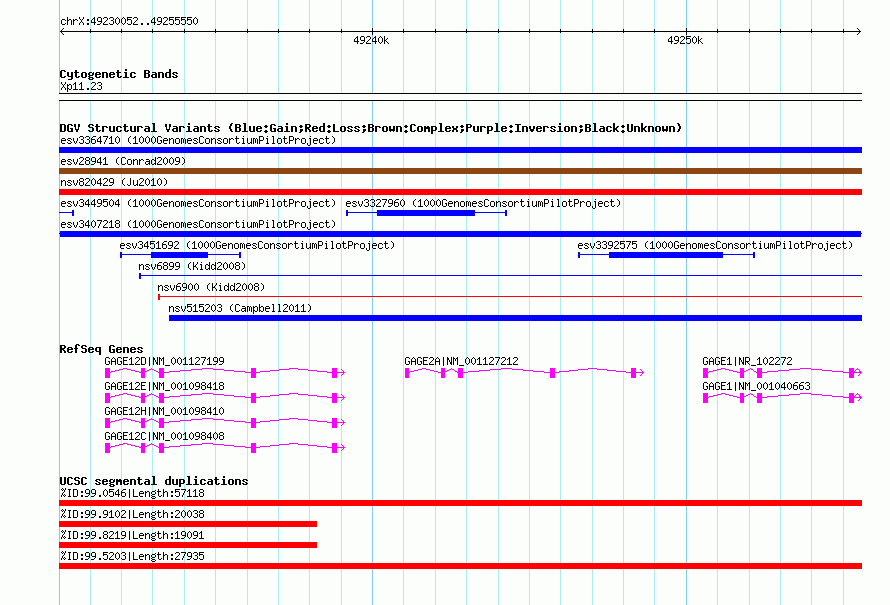The image size is (890, 605).
Task: Click the RefSeq Genes track title
Action: pyautogui.click(x=101, y=349)
